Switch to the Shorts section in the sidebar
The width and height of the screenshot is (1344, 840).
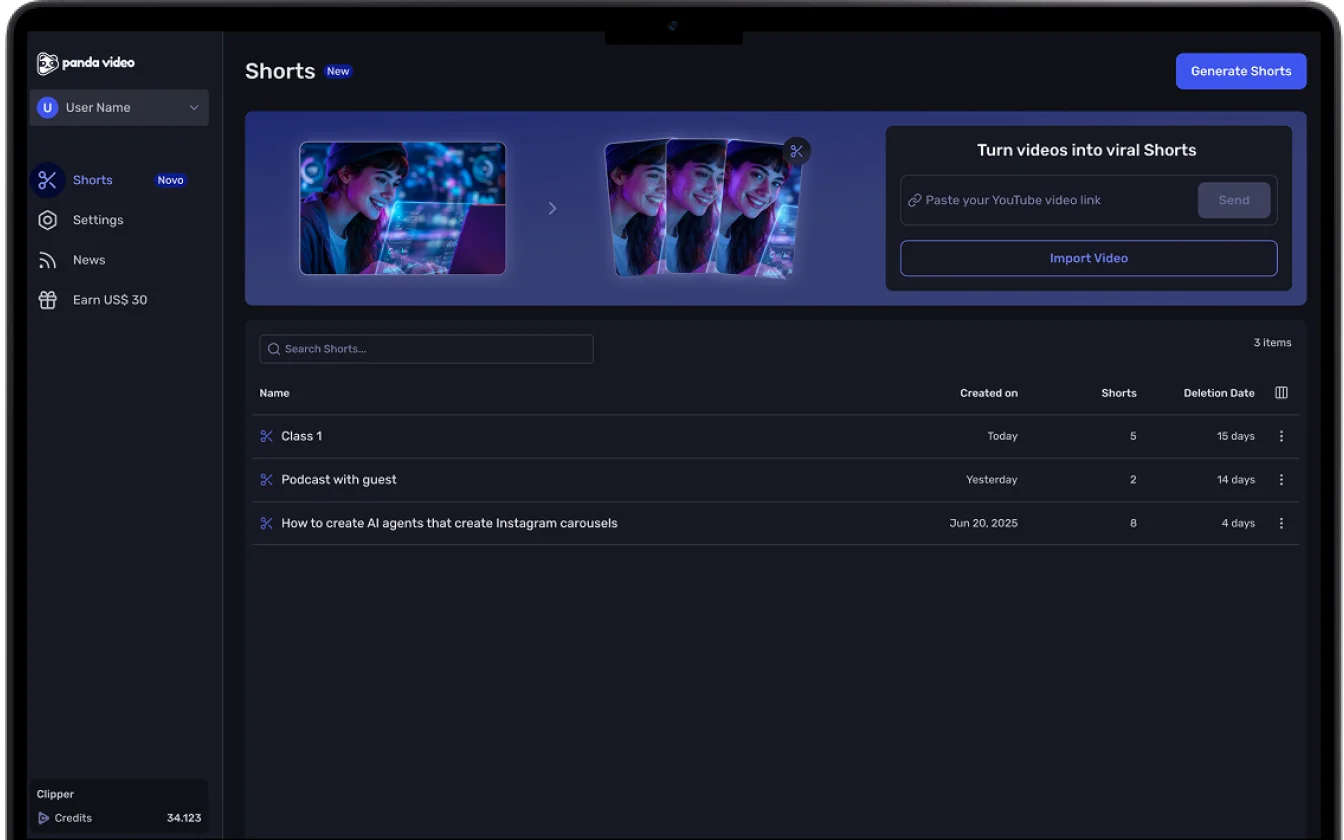click(x=92, y=179)
